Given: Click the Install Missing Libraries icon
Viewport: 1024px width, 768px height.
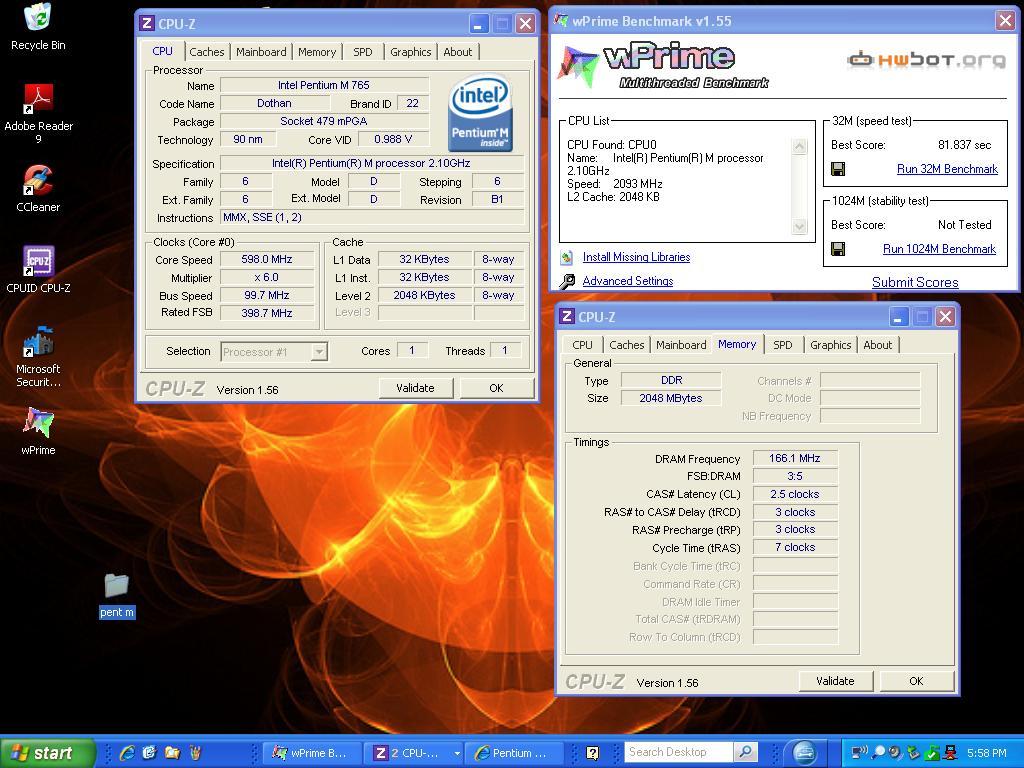Looking at the screenshot, I should [567, 257].
